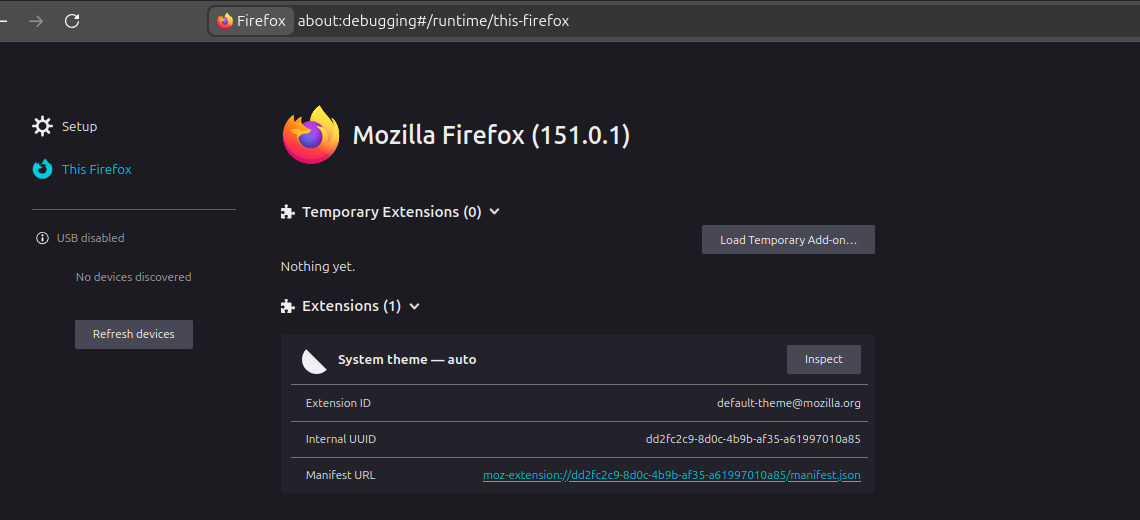Click the large Firefox logo
This screenshot has height=520, width=1140.
pyautogui.click(x=311, y=135)
